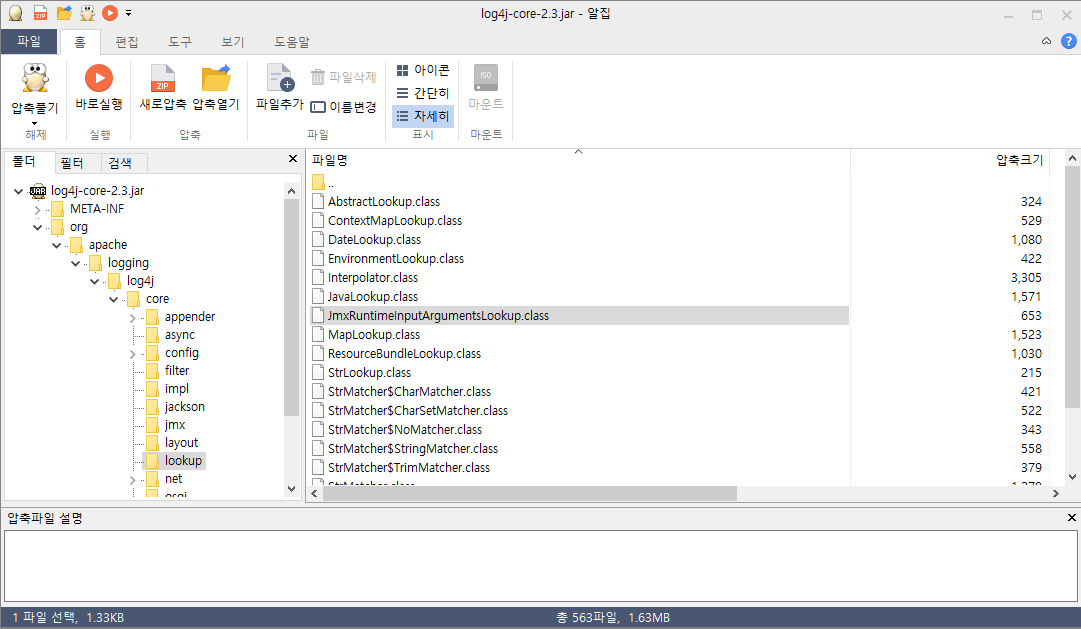The height and width of the screenshot is (629, 1081).
Task: Select the async folder in tree
Action: (179, 335)
